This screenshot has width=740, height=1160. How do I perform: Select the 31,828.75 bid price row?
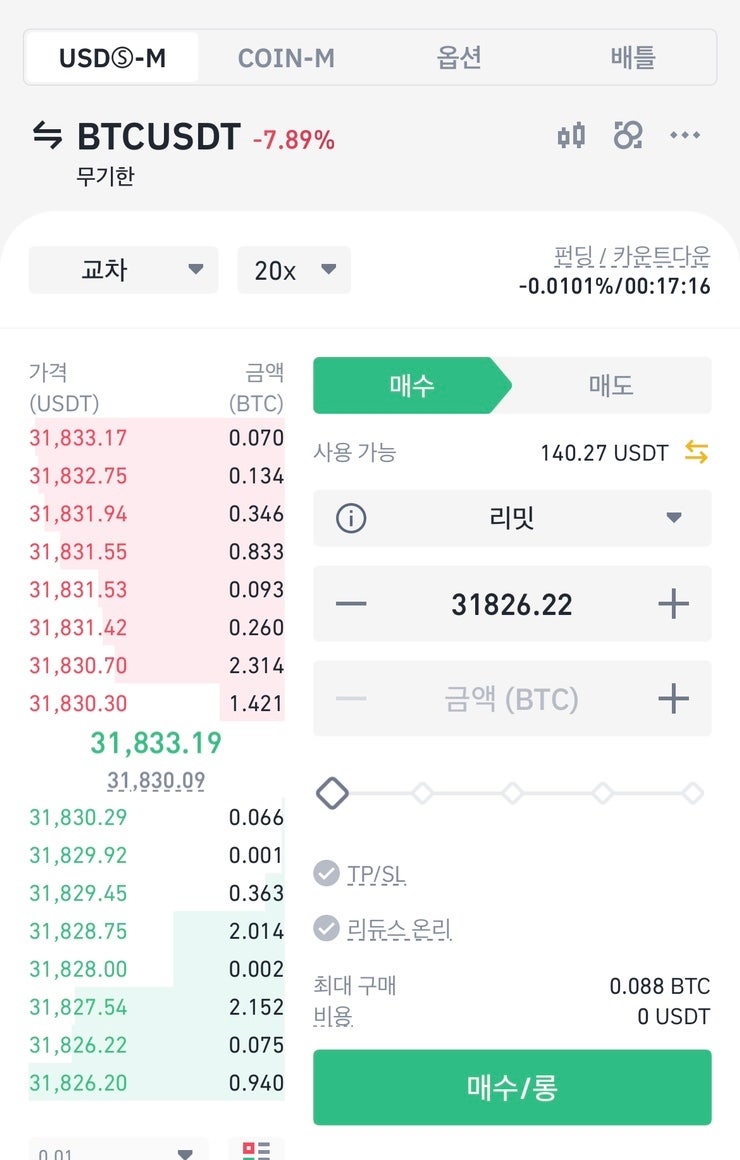(156, 931)
